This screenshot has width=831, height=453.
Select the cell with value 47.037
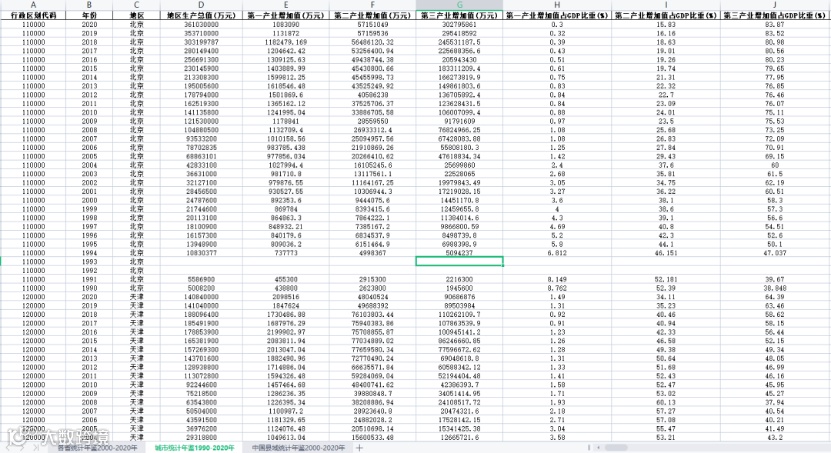pyautogui.click(x=775, y=253)
